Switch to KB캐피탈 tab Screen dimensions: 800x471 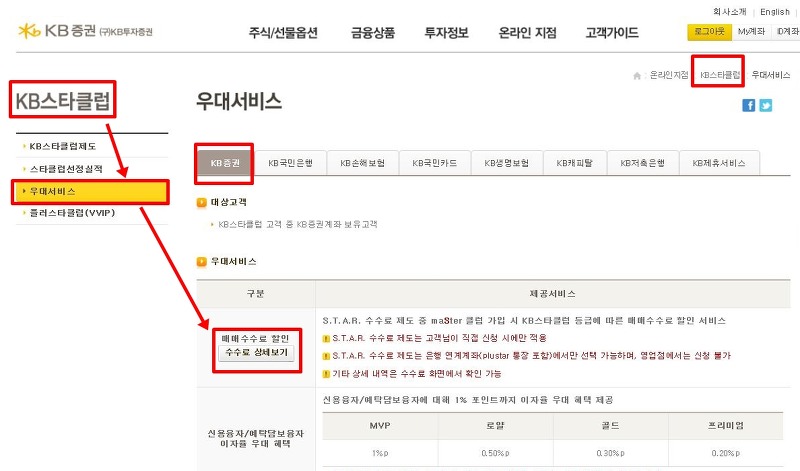pyautogui.click(x=574, y=163)
